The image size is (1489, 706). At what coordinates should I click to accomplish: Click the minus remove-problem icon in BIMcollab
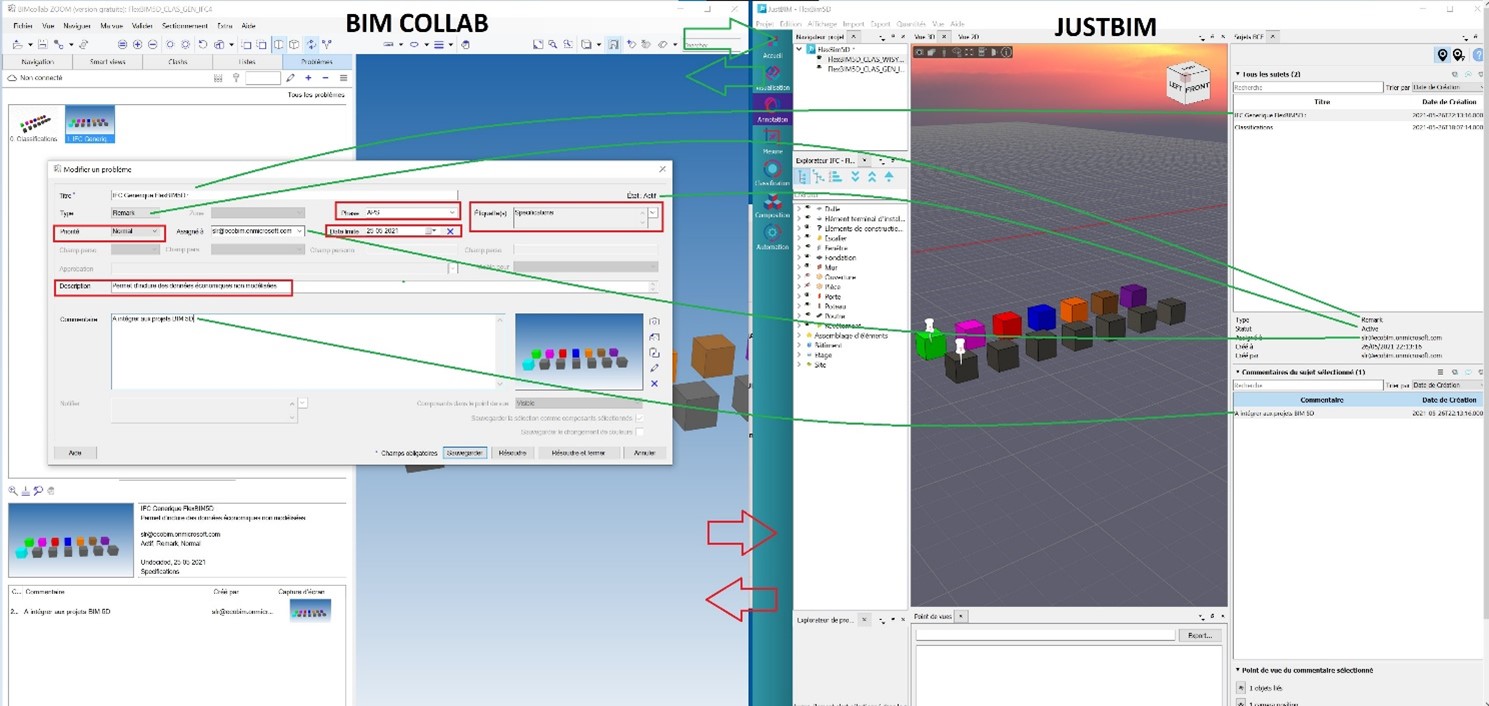click(x=325, y=78)
